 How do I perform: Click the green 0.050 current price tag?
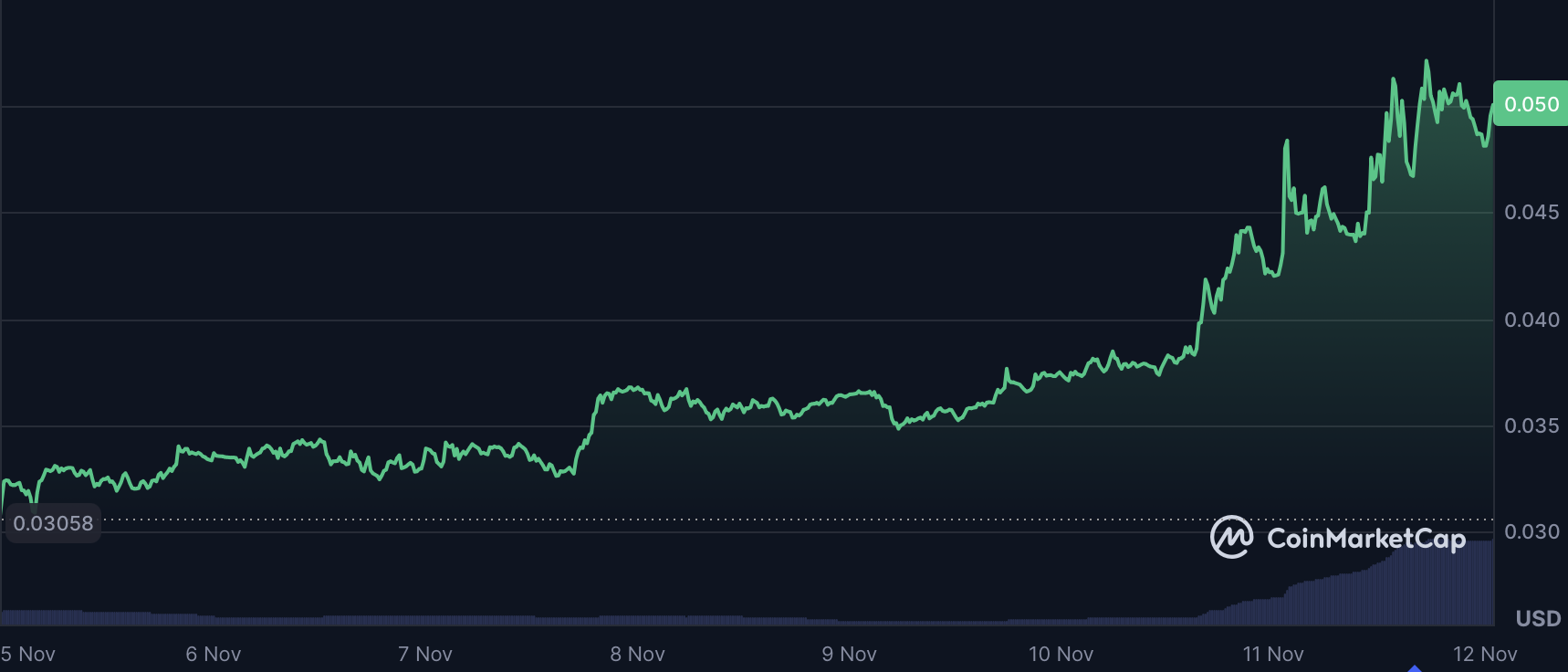tap(1531, 104)
